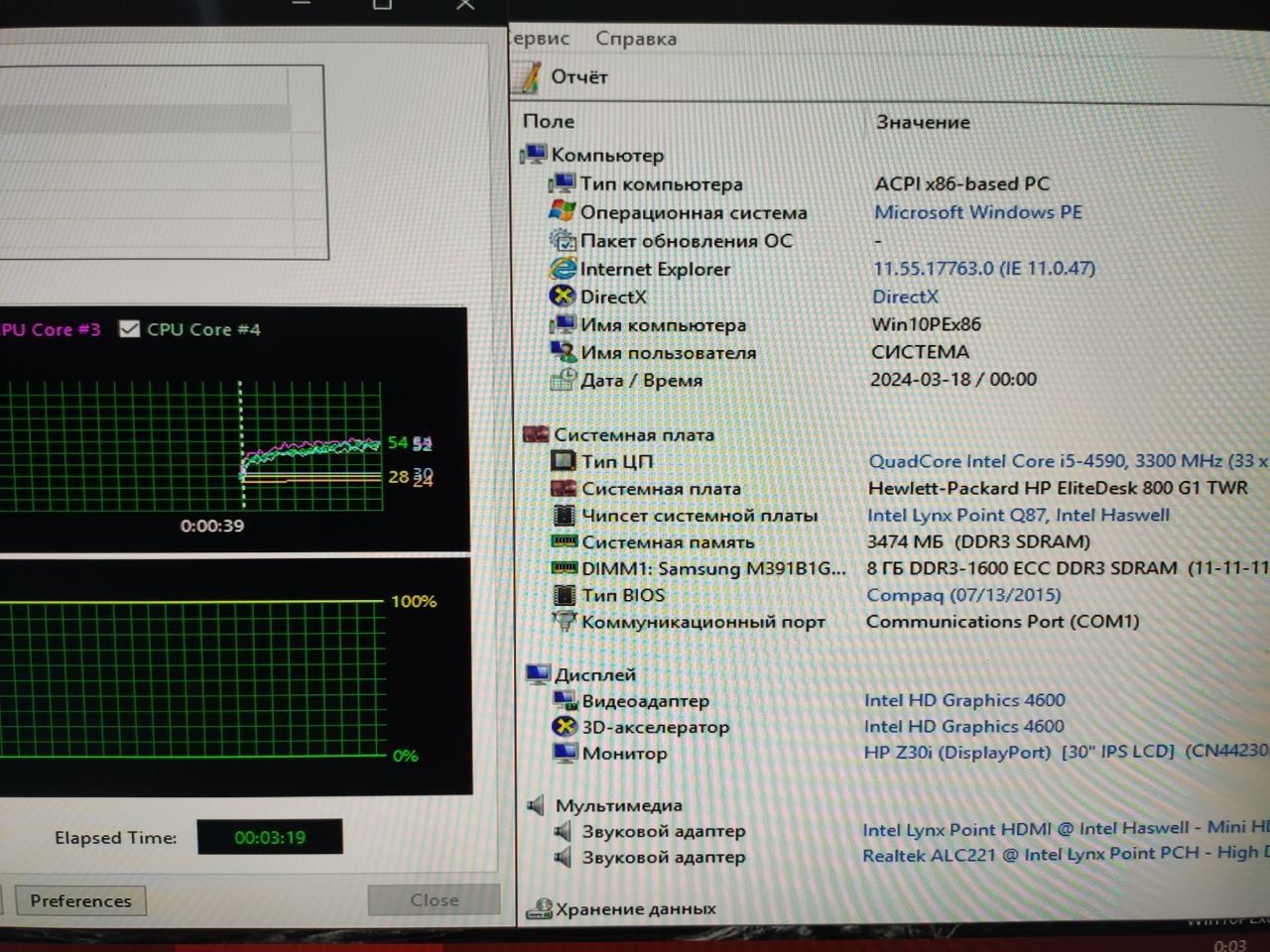1270x952 pixels.
Task: Click the Системная память icon
Action: (565, 541)
